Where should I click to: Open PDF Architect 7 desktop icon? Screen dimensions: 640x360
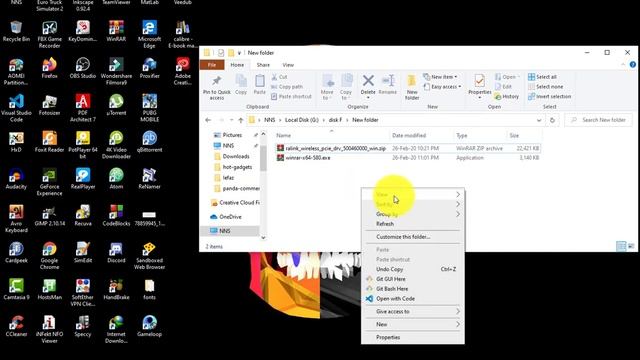pos(83,108)
